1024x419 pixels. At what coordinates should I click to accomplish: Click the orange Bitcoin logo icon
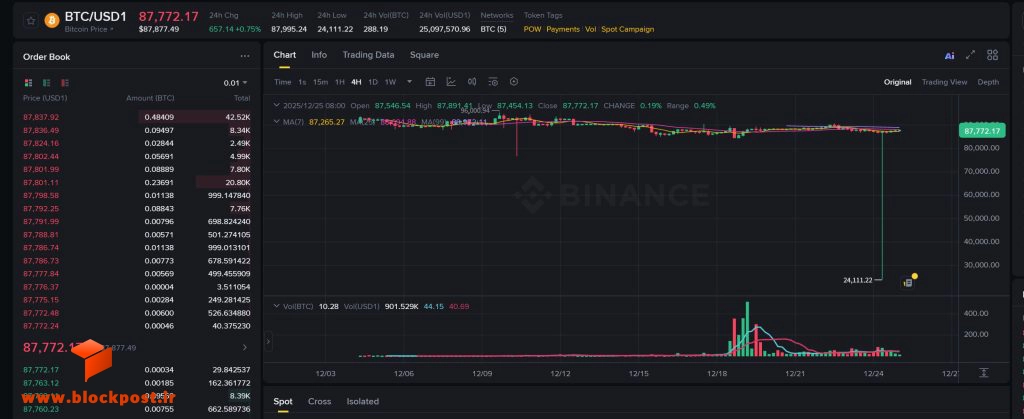tap(52, 21)
